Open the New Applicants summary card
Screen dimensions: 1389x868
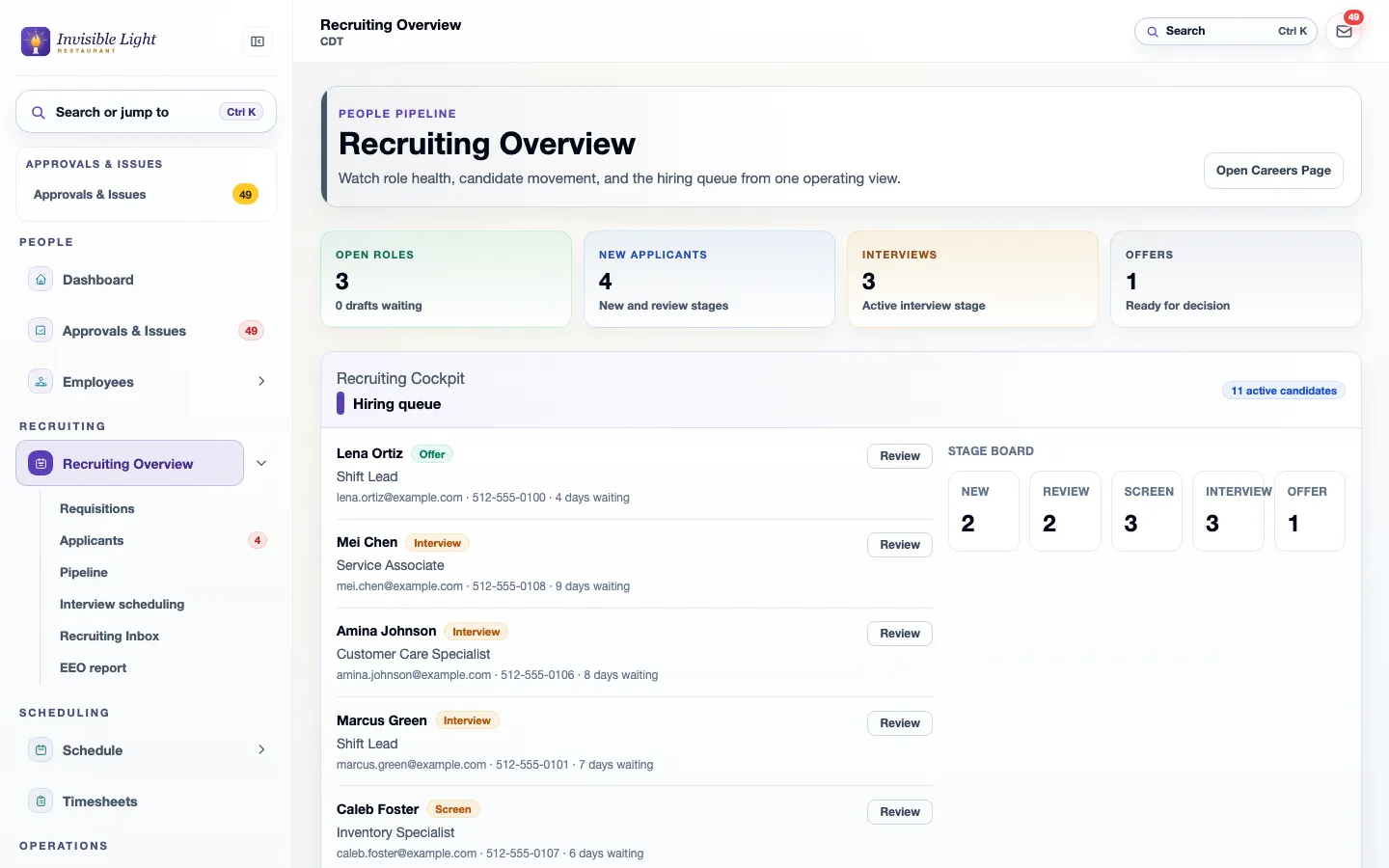(709, 280)
